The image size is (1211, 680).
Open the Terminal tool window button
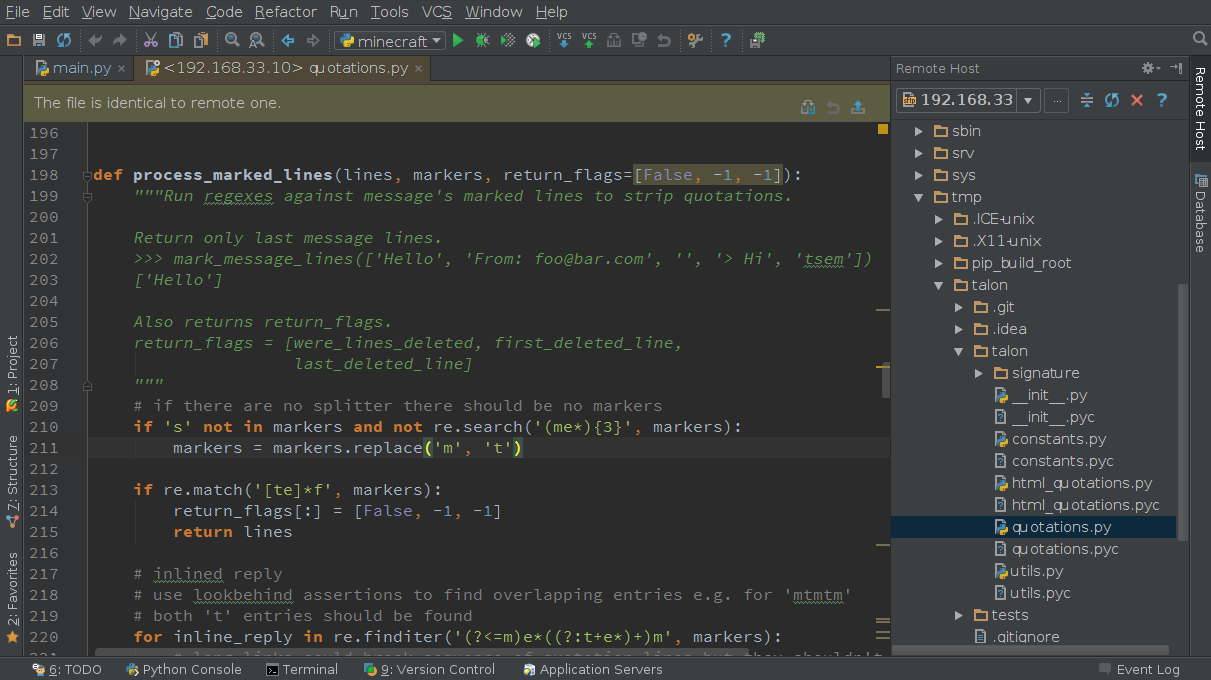302,670
